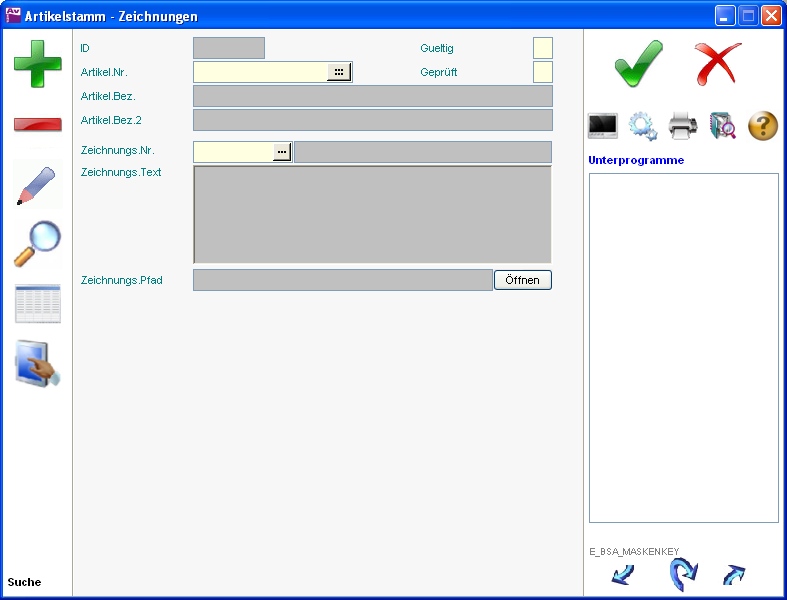Open the Zeichnungs.Nr. lookup button
The width and height of the screenshot is (787, 600).
(x=282, y=151)
